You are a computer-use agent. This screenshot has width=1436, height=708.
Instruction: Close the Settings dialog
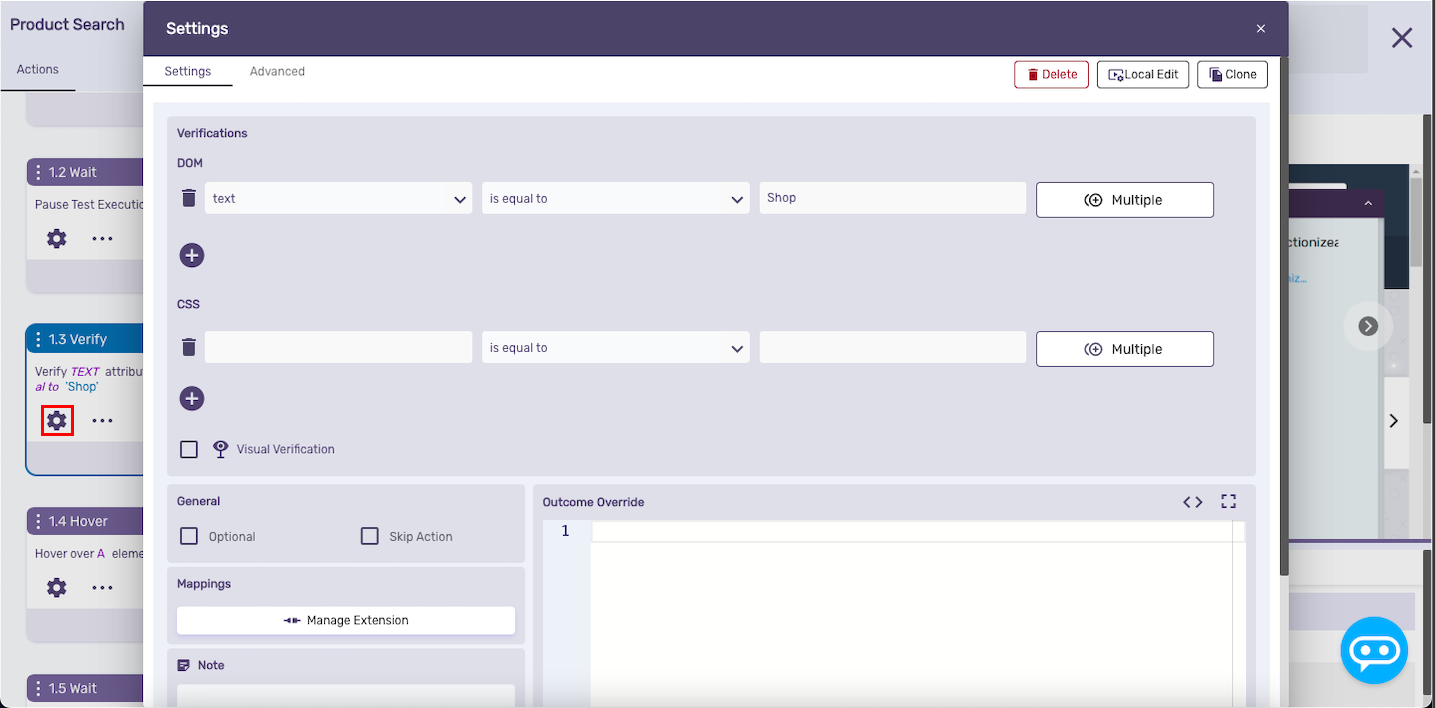1261,29
